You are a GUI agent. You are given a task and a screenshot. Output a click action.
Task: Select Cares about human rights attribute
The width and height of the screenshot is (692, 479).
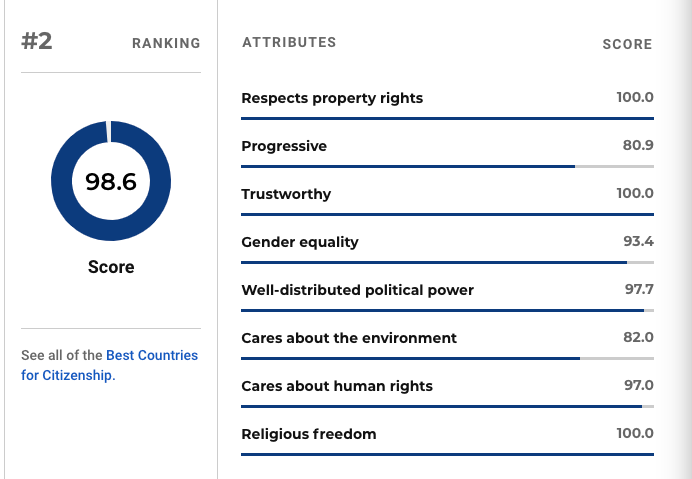click(337, 386)
